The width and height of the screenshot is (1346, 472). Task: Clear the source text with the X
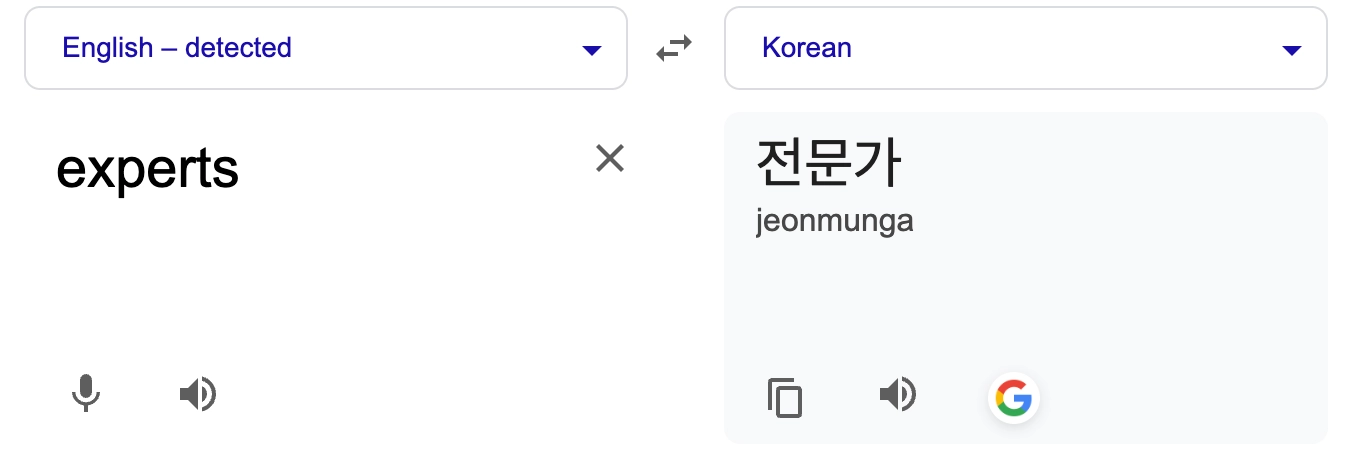click(x=610, y=158)
